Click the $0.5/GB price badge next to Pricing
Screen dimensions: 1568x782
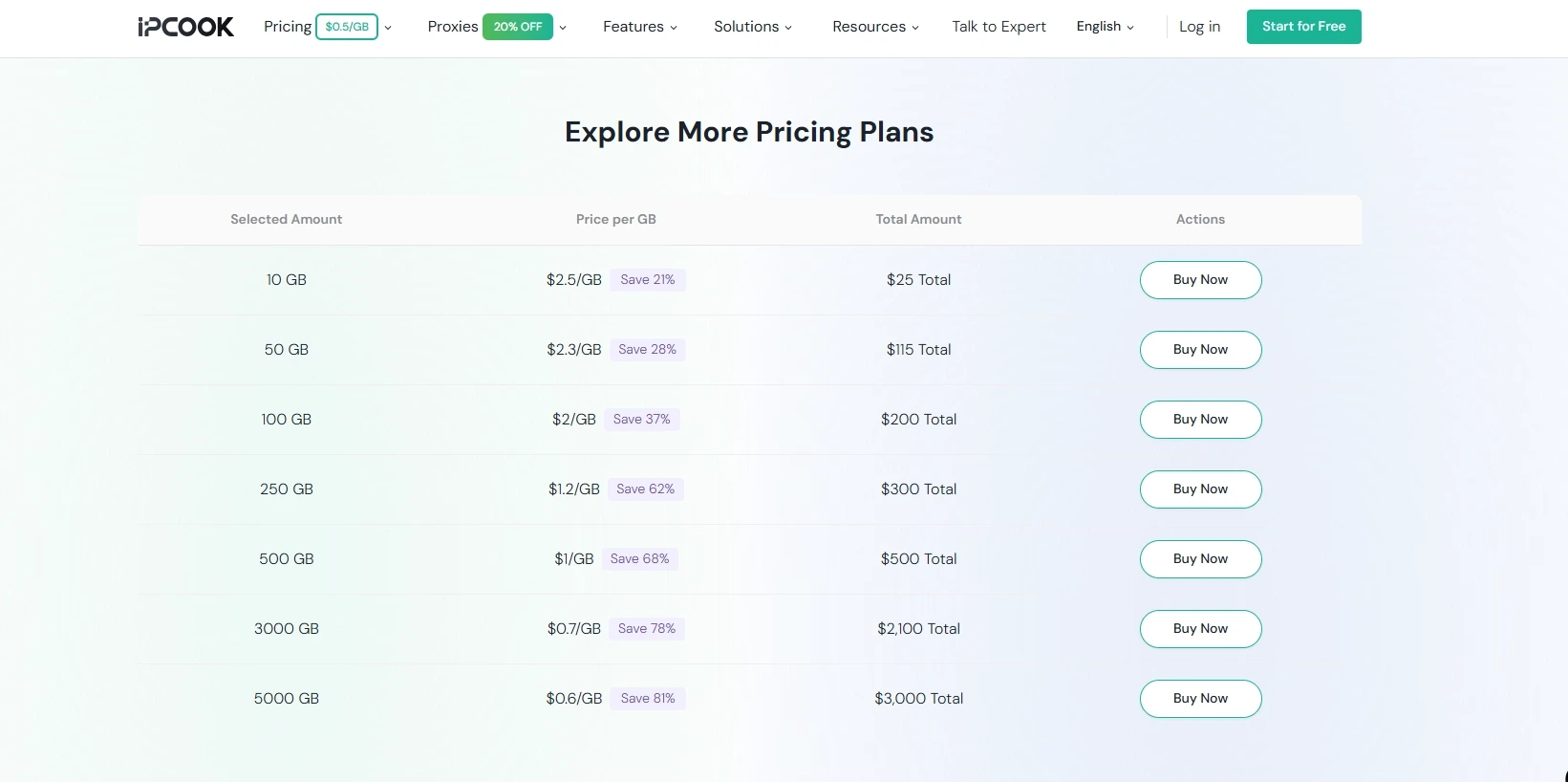click(349, 27)
